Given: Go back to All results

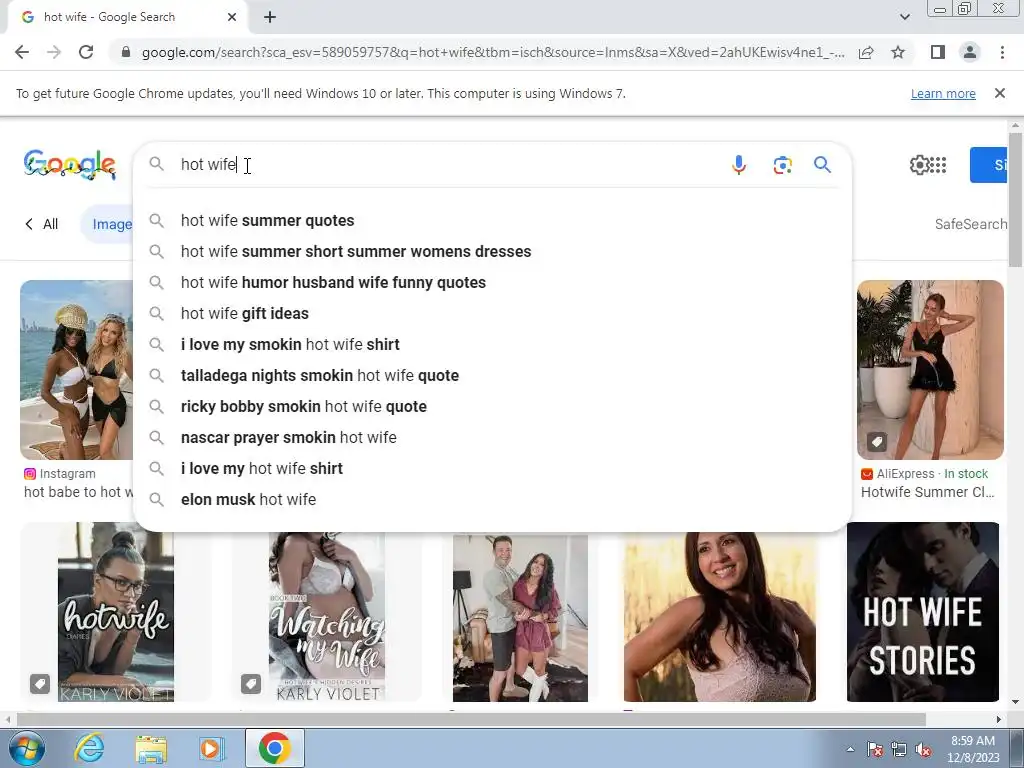Looking at the screenshot, I should [x=42, y=224].
